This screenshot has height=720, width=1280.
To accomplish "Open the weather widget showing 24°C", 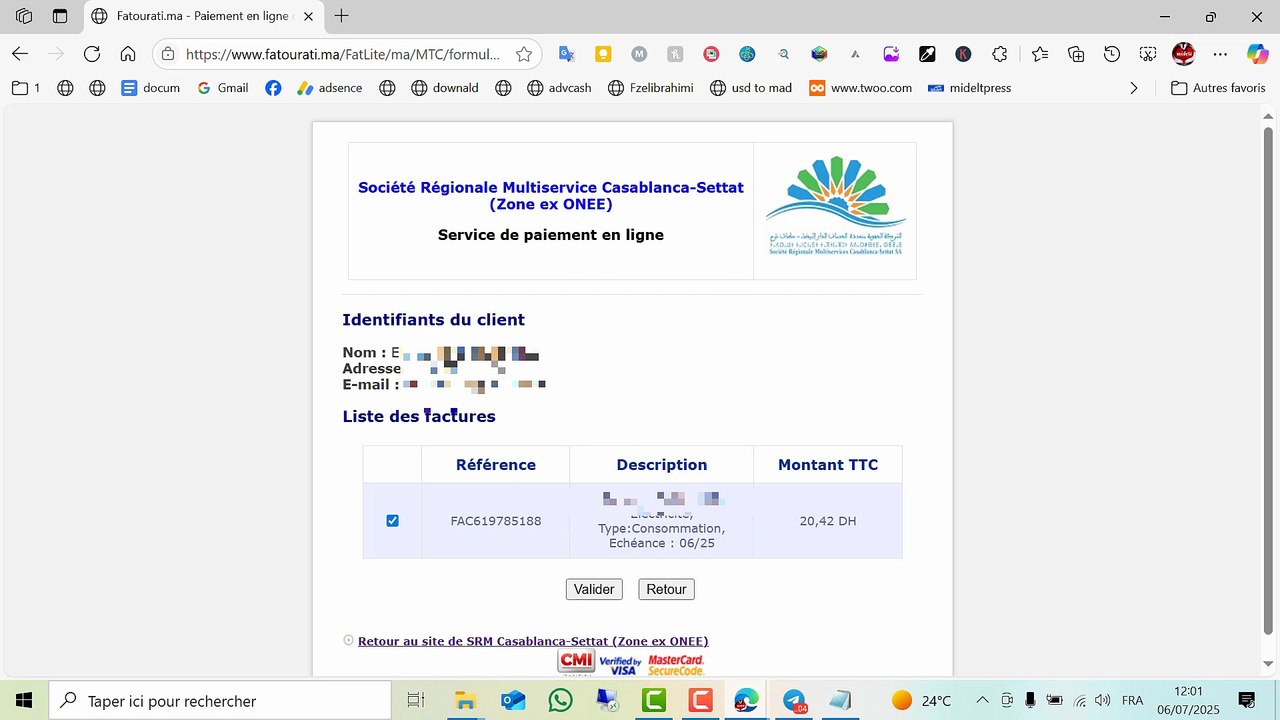I will point(921,700).
